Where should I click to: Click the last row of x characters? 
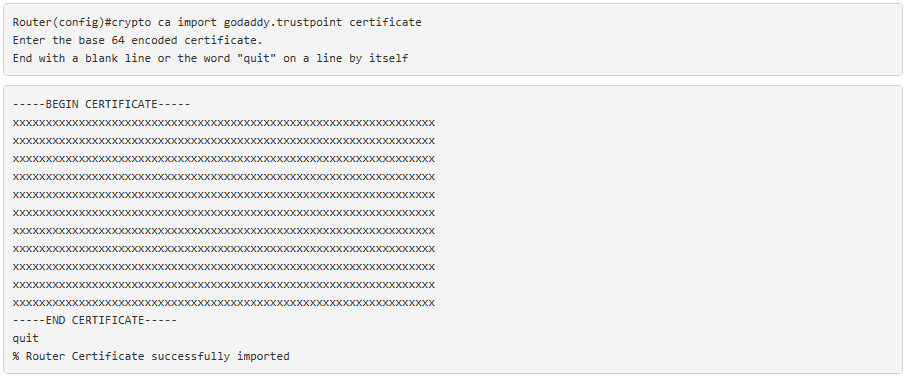click(224, 303)
